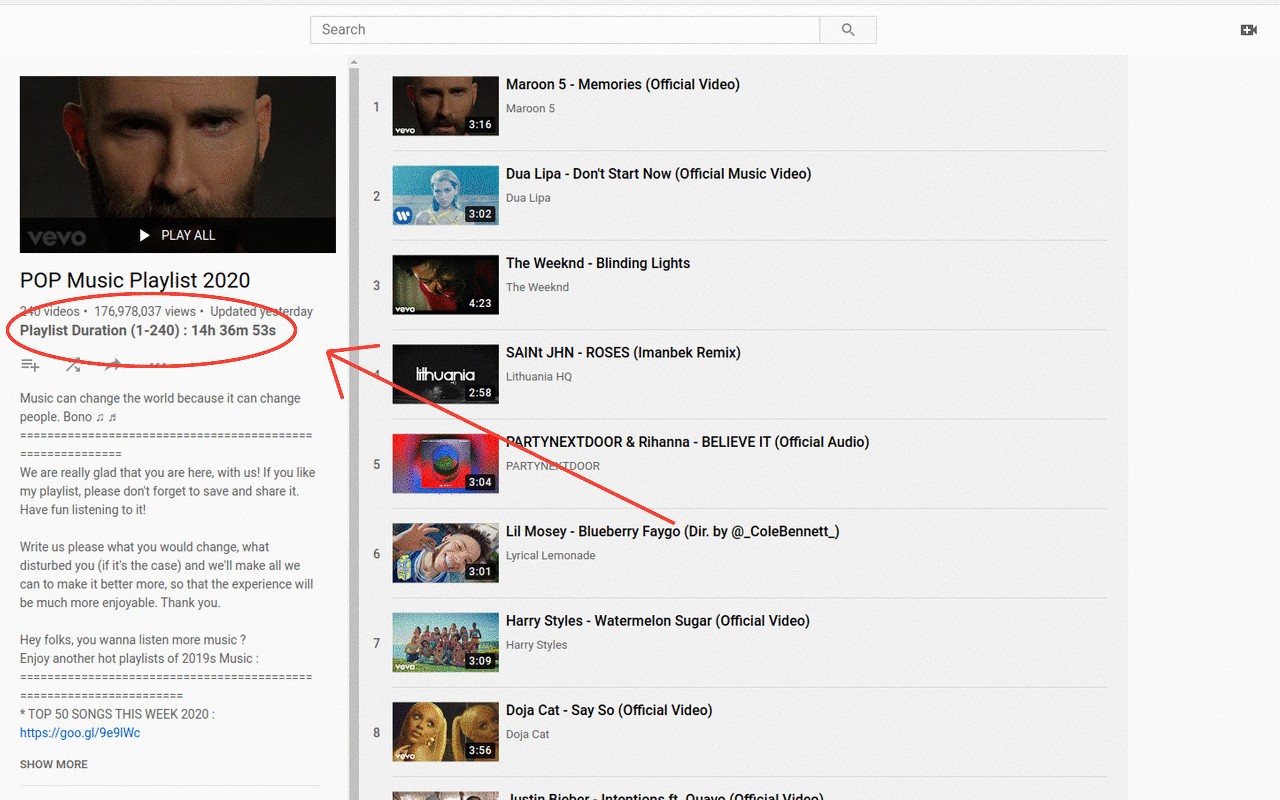
Task: Click the '176,978,037 views' text
Action: [x=145, y=312]
